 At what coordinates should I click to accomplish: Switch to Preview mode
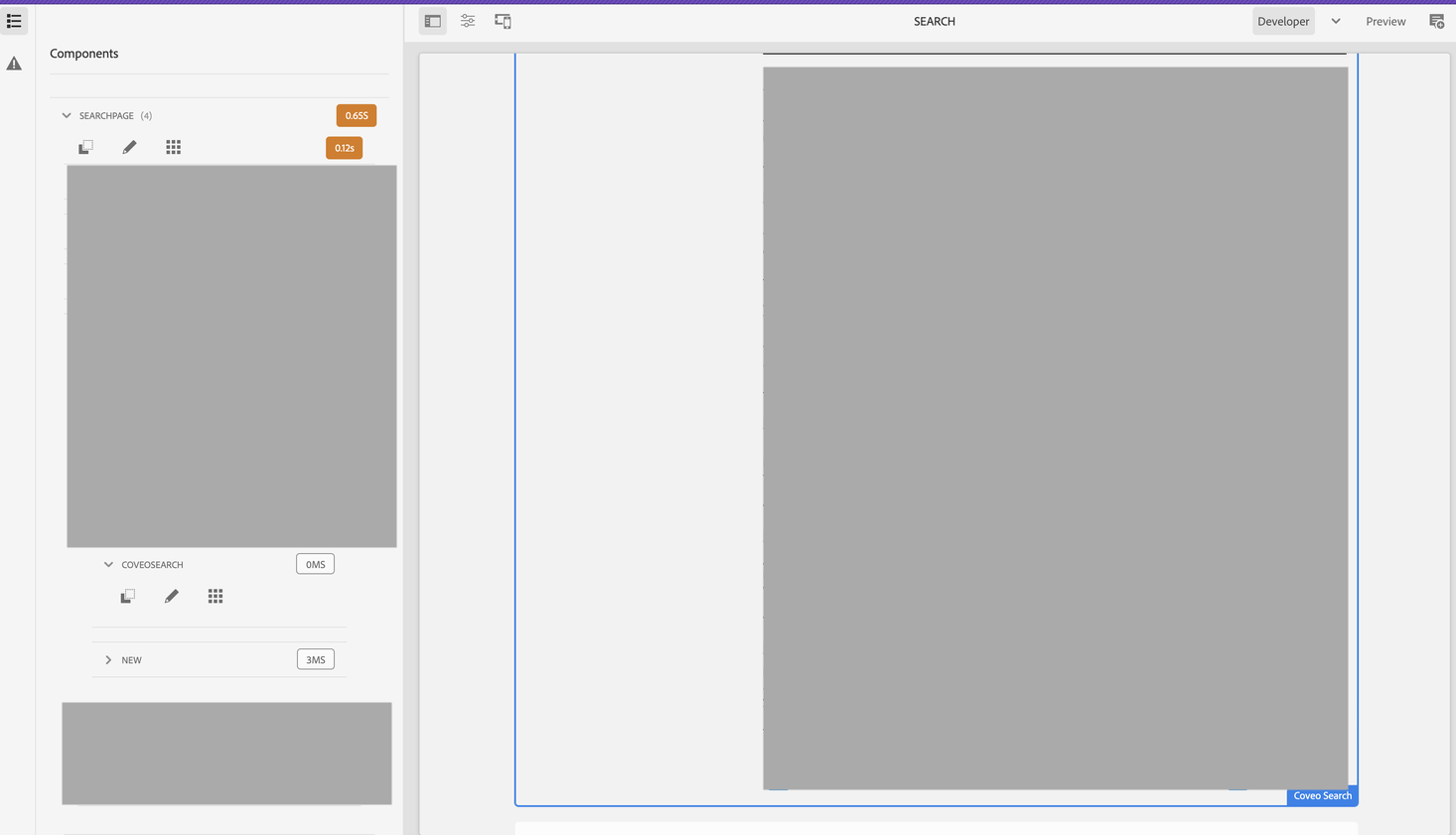click(1384, 21)
